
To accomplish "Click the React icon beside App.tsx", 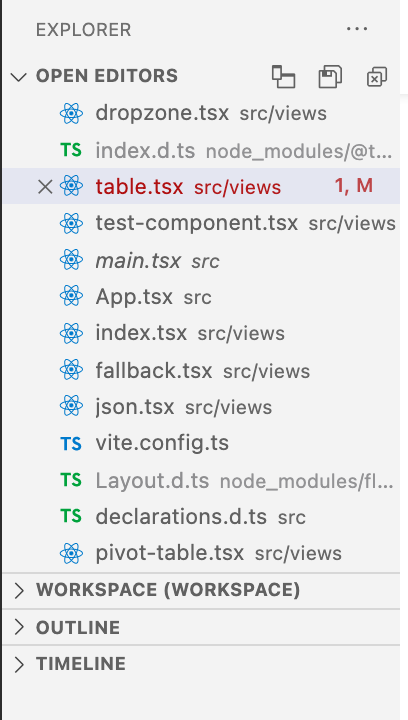I will [x=71, y=297].
